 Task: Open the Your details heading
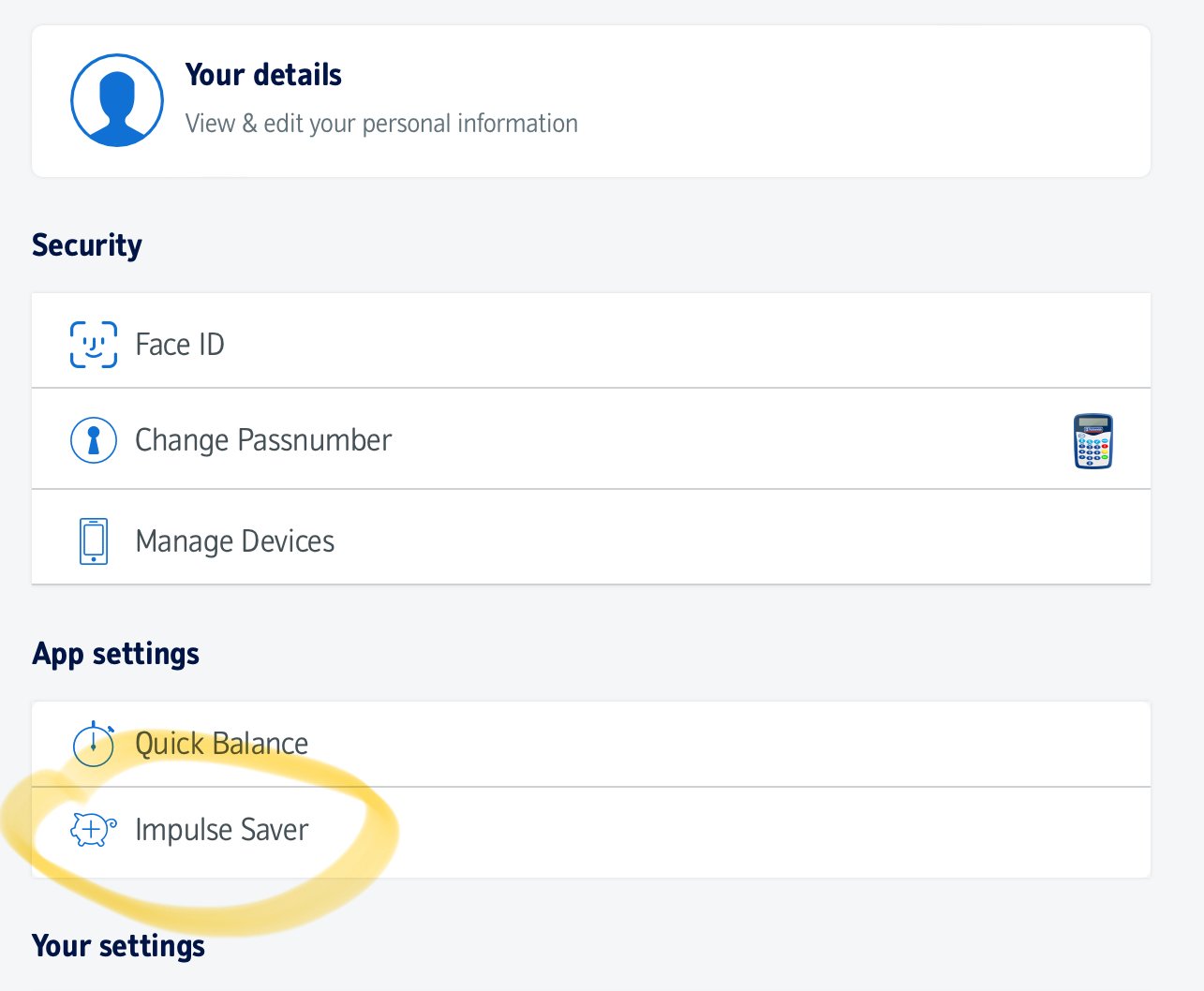pos(263,75)
